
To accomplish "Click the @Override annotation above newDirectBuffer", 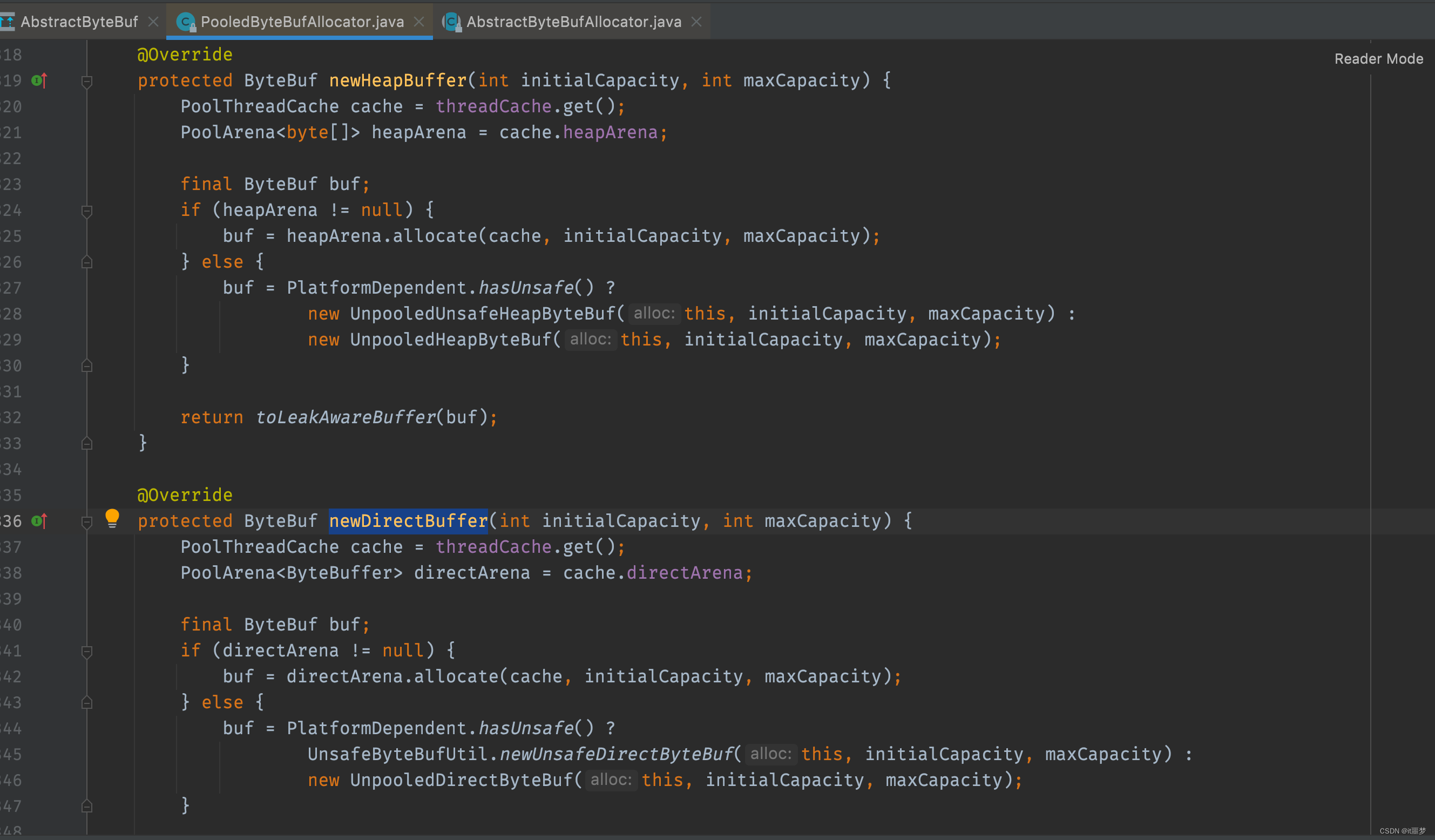I will (x=185, y=495).
